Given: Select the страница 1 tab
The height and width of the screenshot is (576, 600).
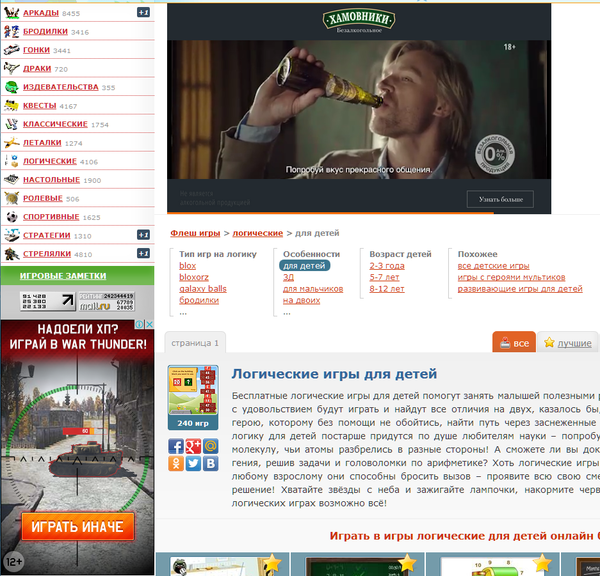Looking at the screenshot, I should 195,343.
